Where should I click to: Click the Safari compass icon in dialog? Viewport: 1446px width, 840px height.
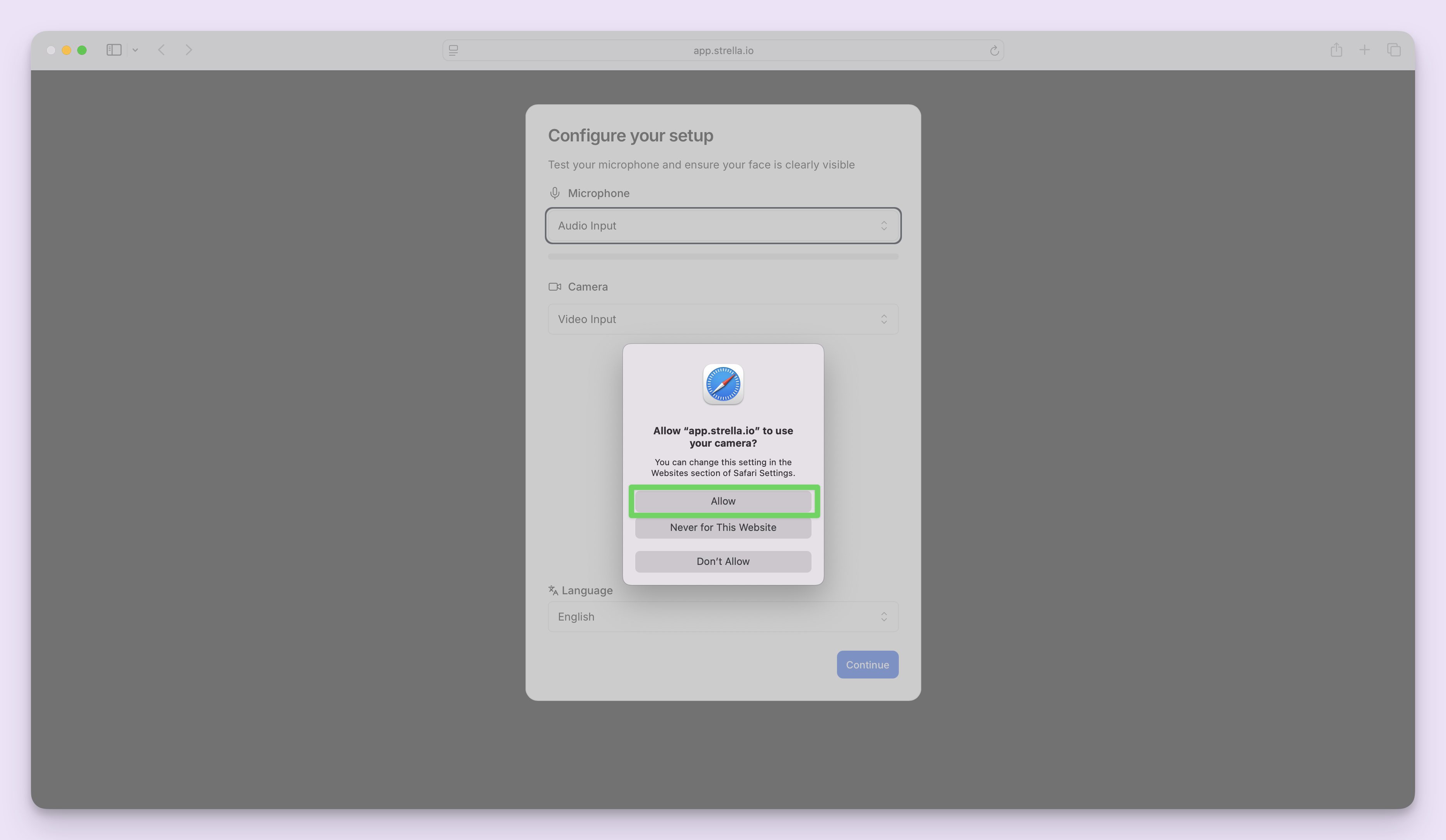pyautogui.click(x=723, y=384)
